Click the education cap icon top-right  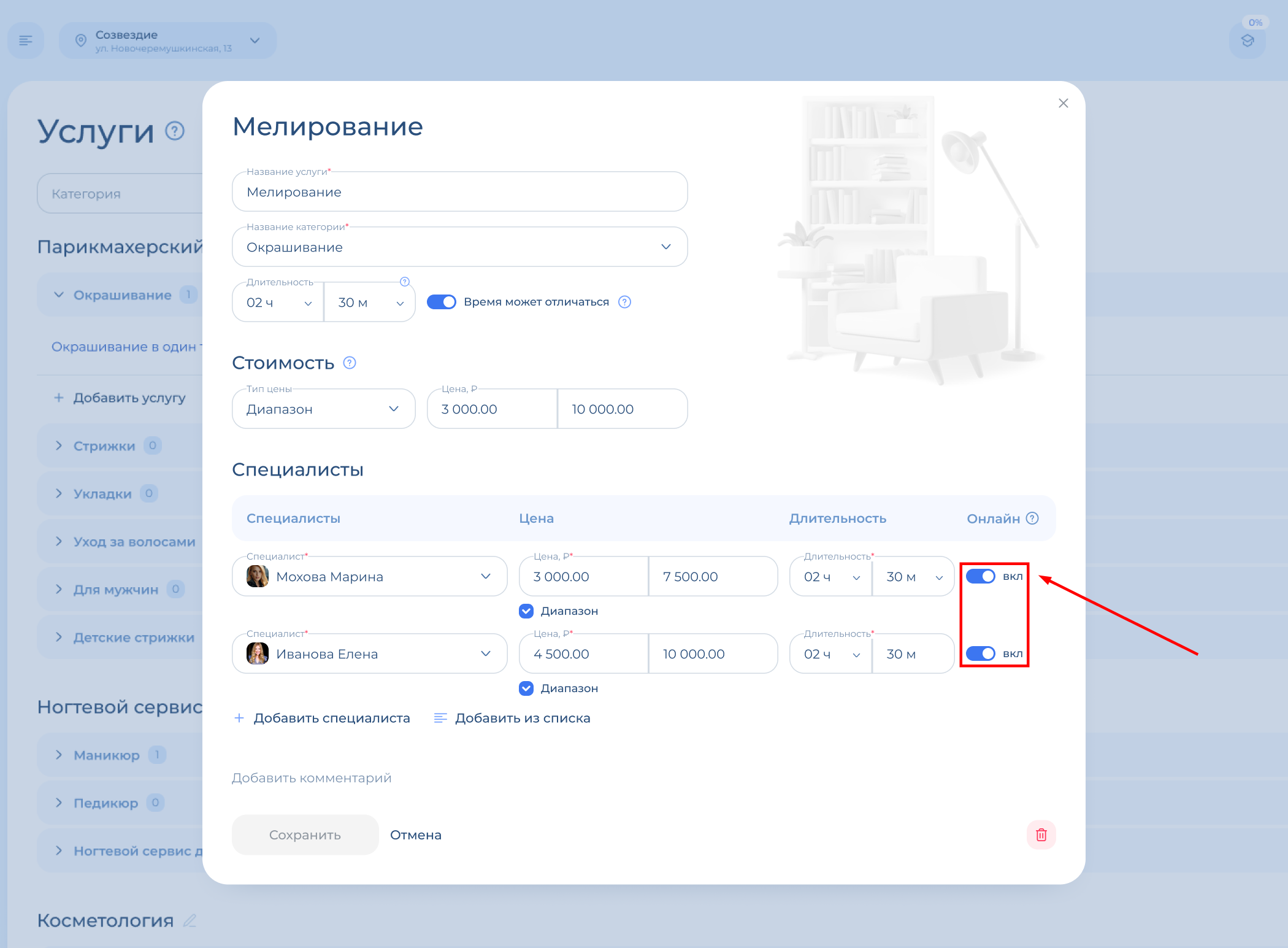click(1247, 41)
